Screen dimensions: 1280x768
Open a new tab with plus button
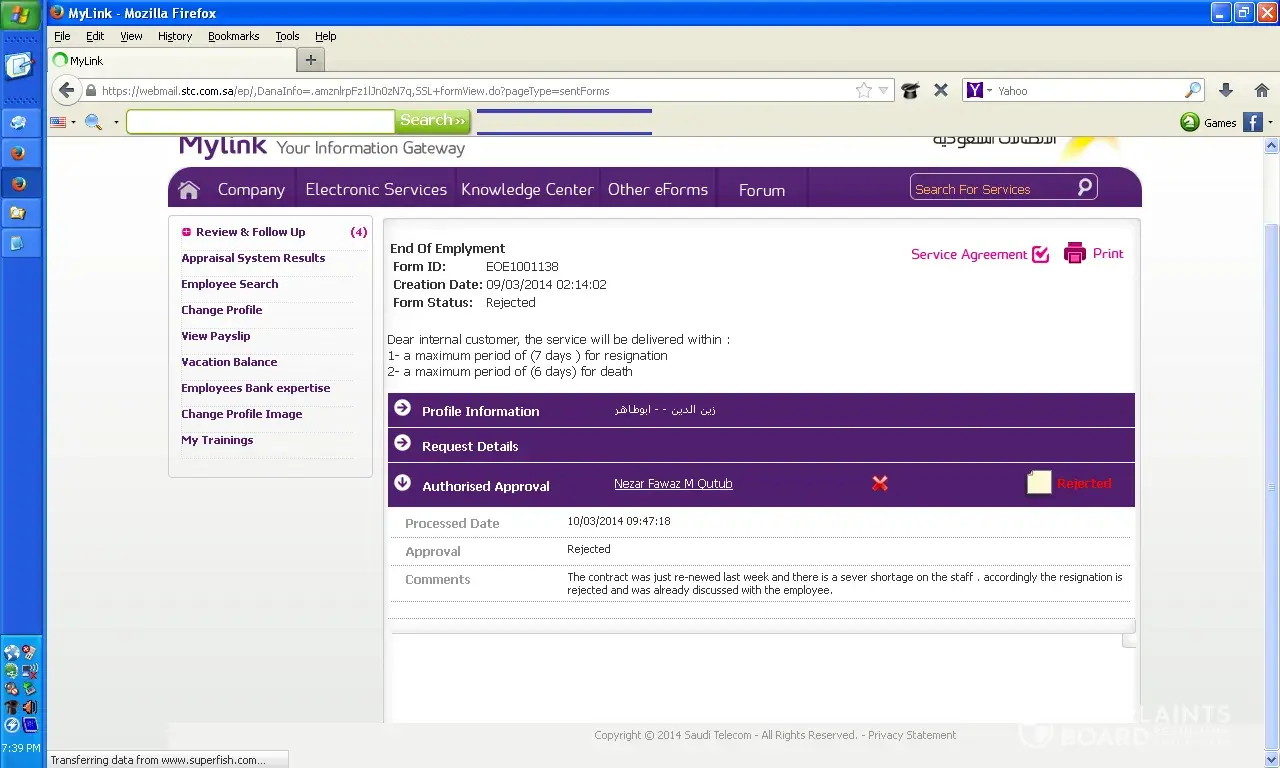tap(310, 60)
